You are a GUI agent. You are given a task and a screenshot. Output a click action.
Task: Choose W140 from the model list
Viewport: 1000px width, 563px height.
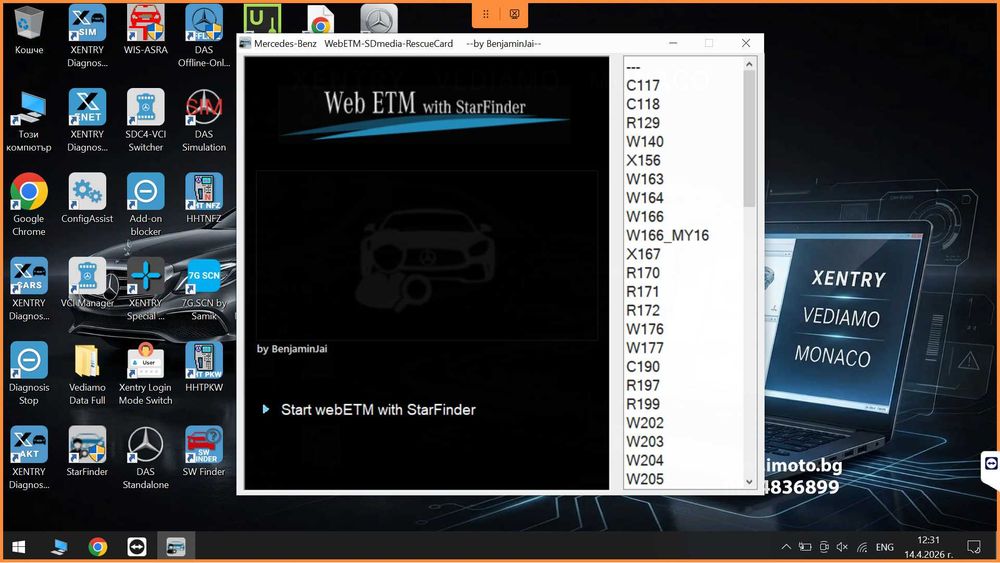(x=645, y=142)
